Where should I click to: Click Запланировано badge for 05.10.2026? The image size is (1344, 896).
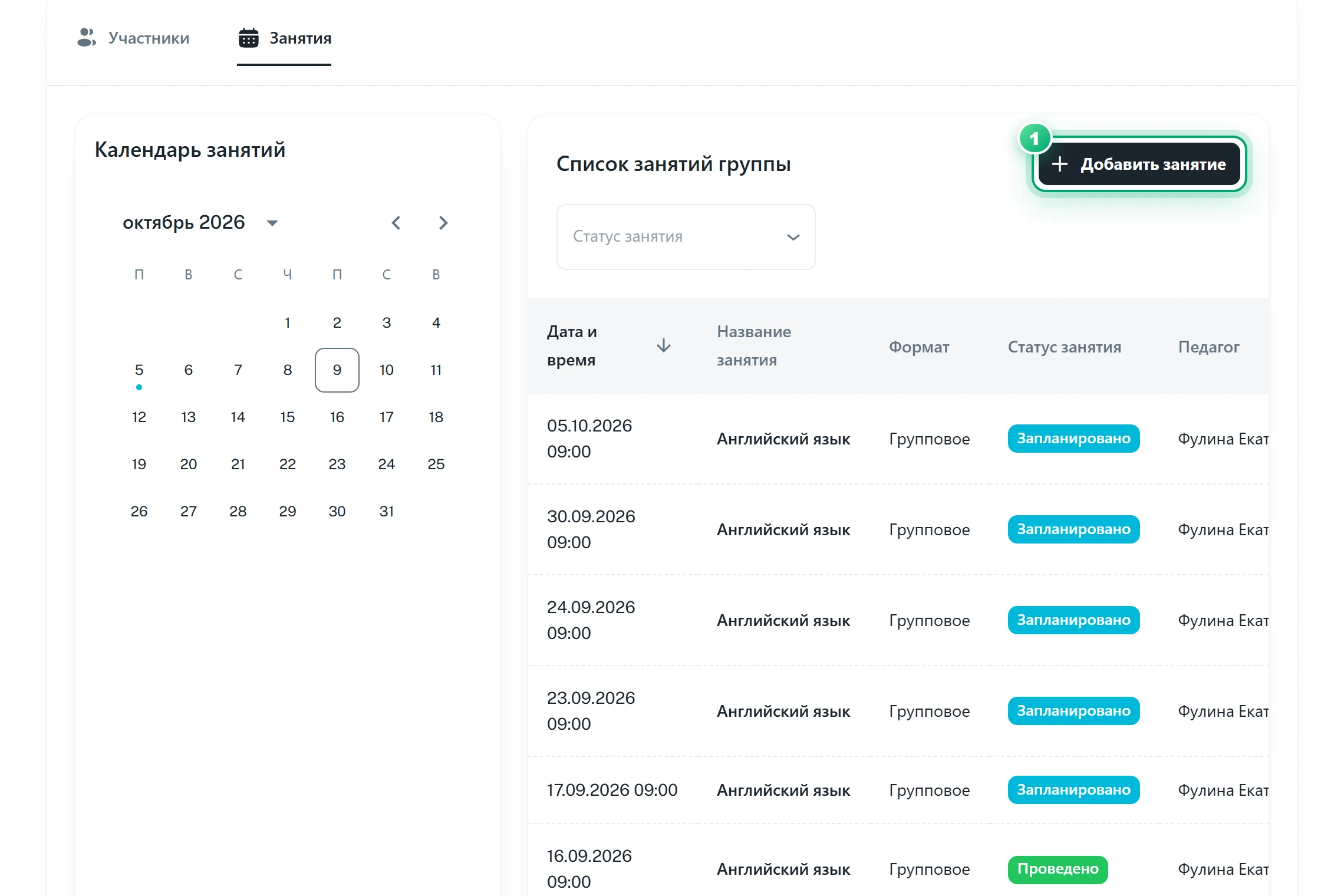coord(1073,439)
